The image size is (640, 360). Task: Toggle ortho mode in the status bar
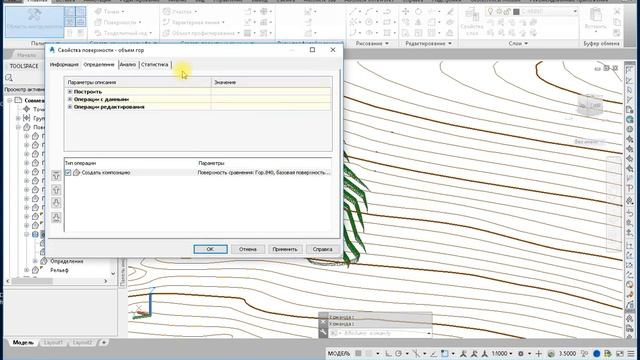pos(388,353)
